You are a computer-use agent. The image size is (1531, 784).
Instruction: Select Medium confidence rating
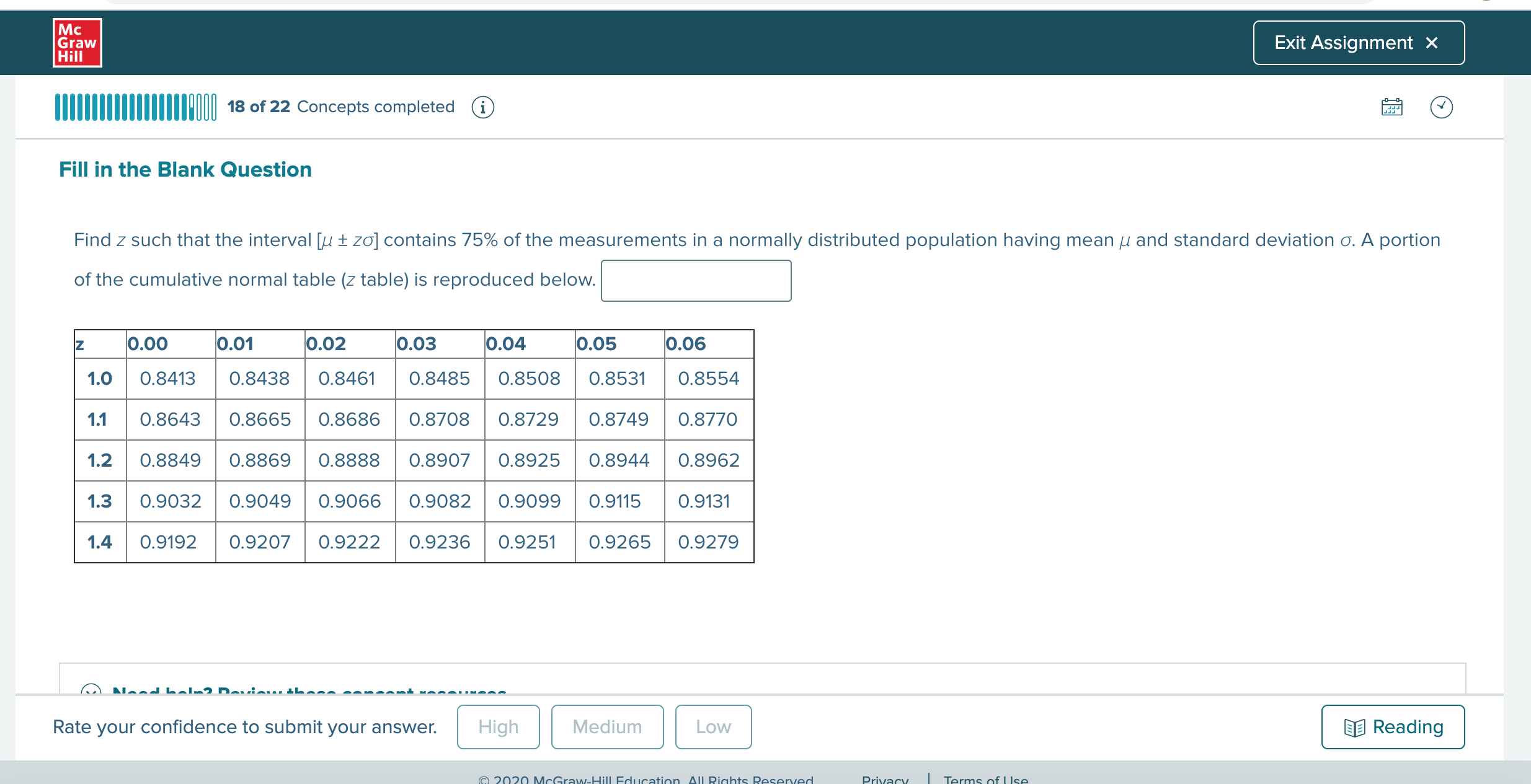pyautogui.click(x=607, y=726)
